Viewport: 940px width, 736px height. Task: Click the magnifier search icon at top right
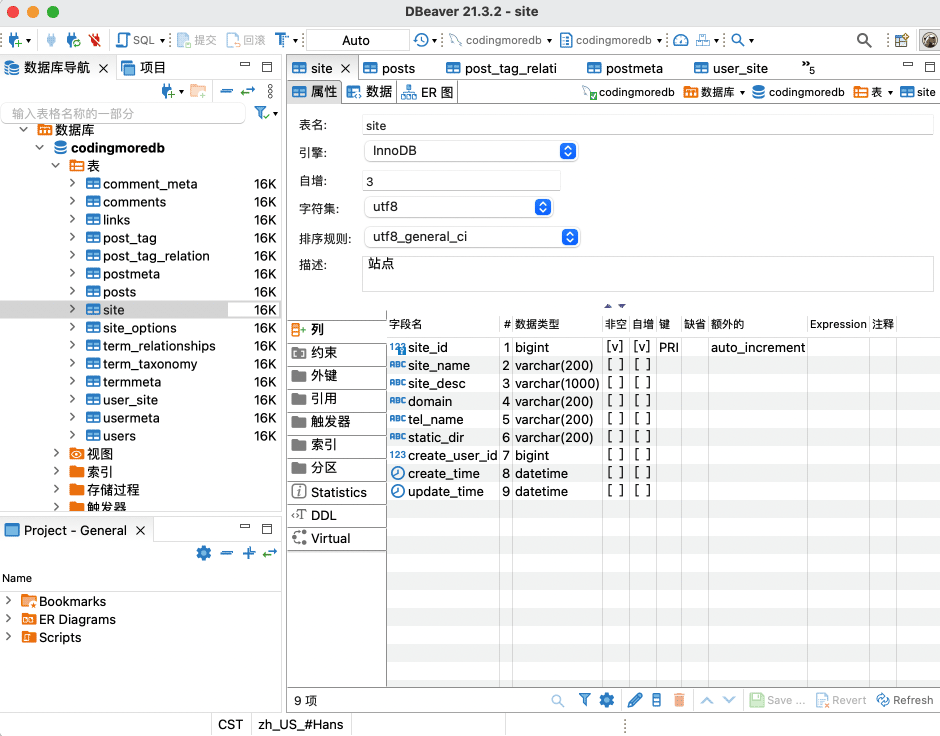click(864, 40)
